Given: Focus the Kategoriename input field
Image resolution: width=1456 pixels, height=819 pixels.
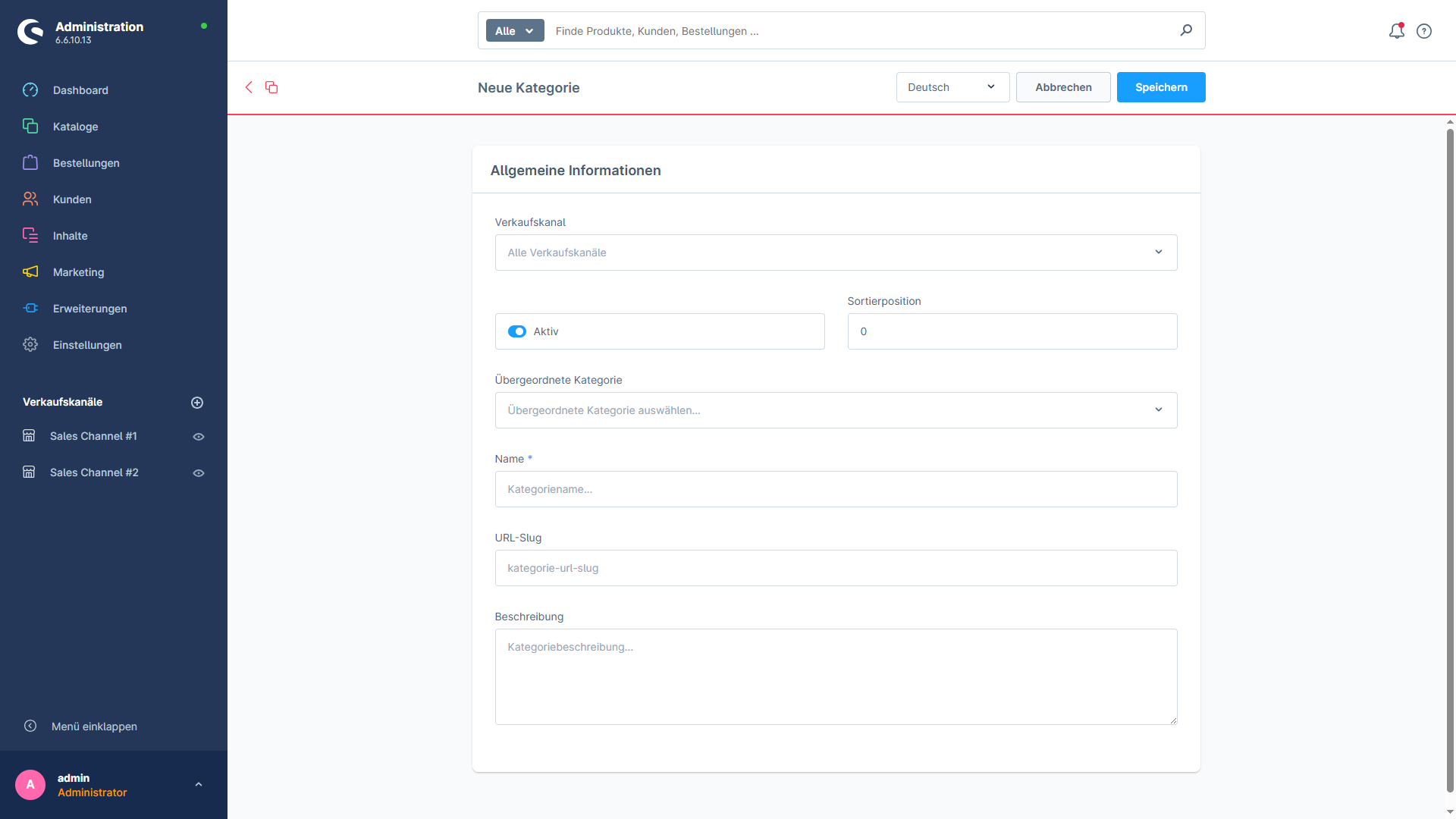Looking at the screenshot, I should pyautogui.click(x=836, y=489).
